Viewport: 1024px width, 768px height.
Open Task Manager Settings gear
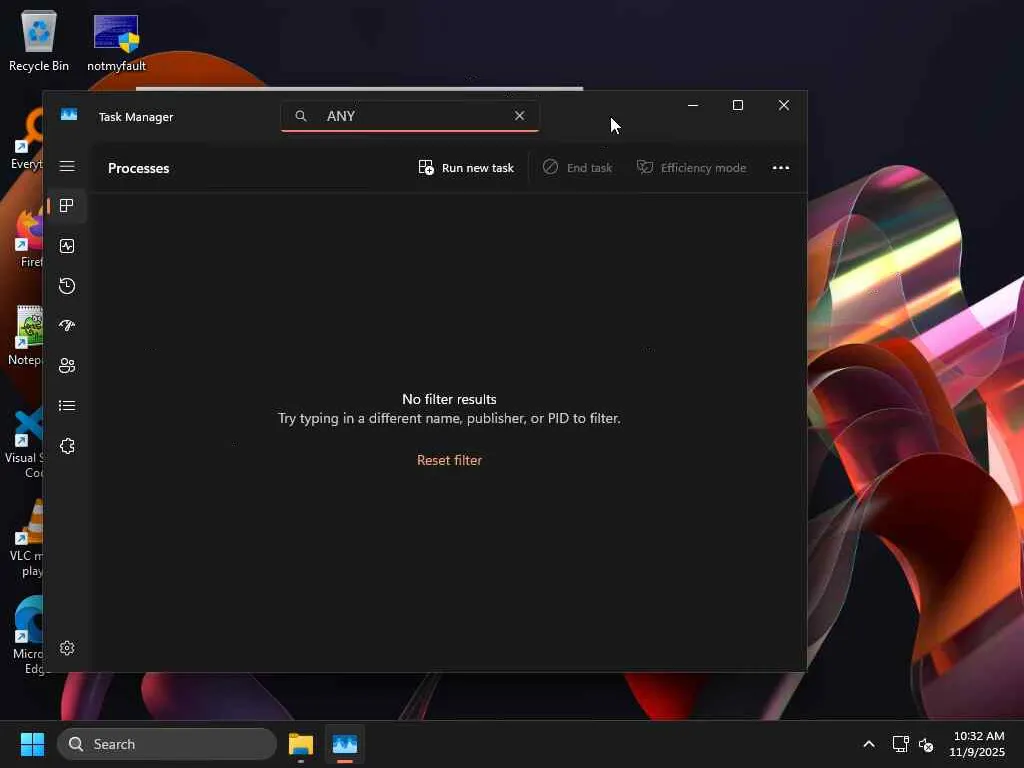[67, 648]
